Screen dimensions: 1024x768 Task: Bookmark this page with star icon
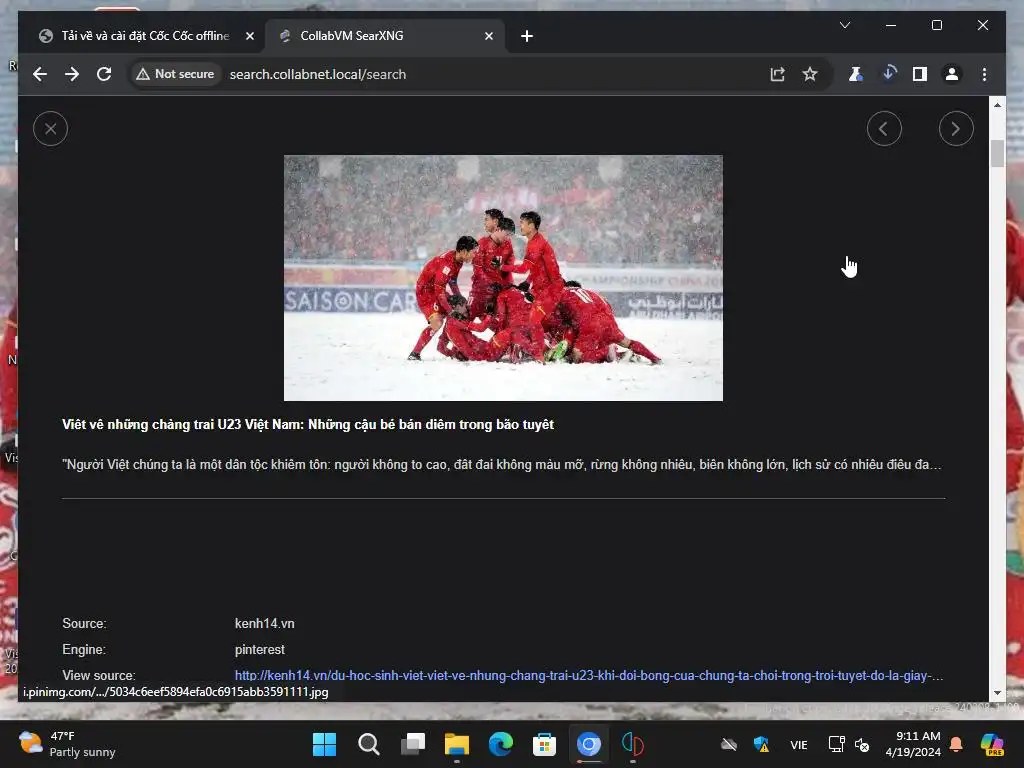point(810,74)
